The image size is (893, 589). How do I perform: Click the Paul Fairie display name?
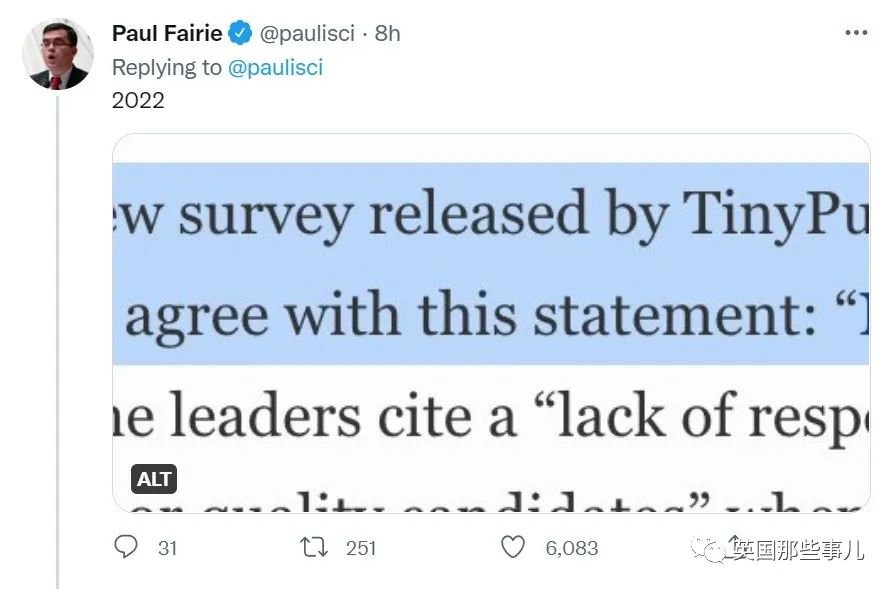click(166, 33)
